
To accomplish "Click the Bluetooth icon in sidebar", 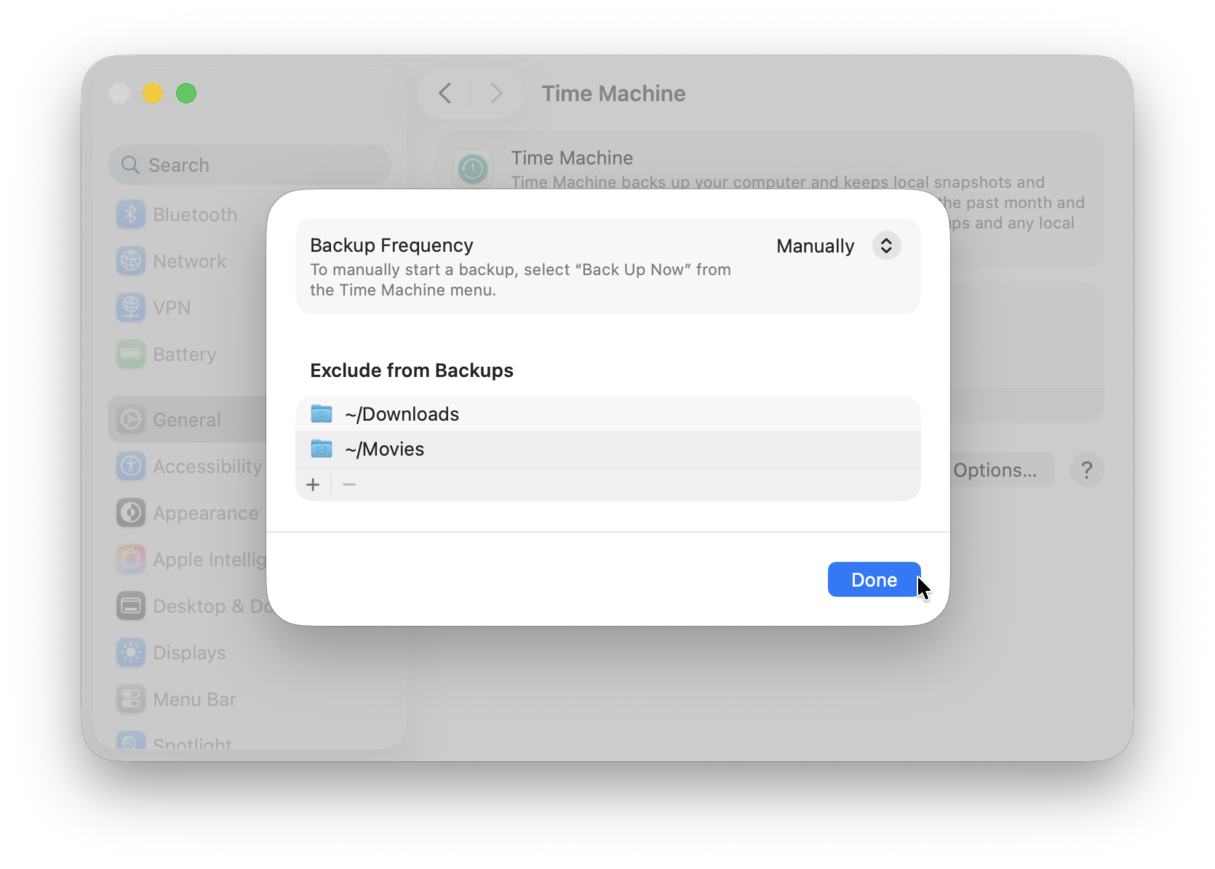I will pos(131,215).
